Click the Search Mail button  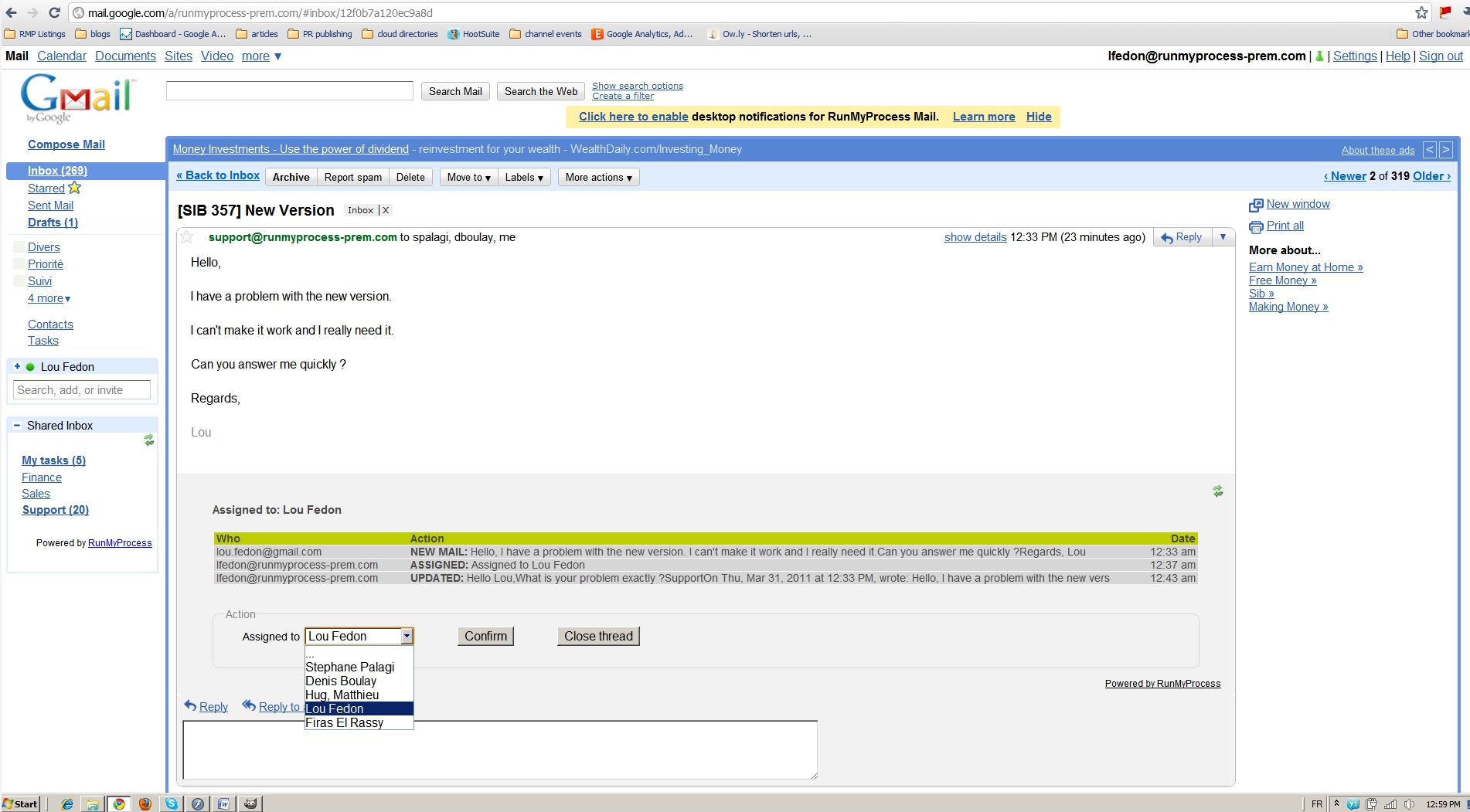(x=455, y=91)
